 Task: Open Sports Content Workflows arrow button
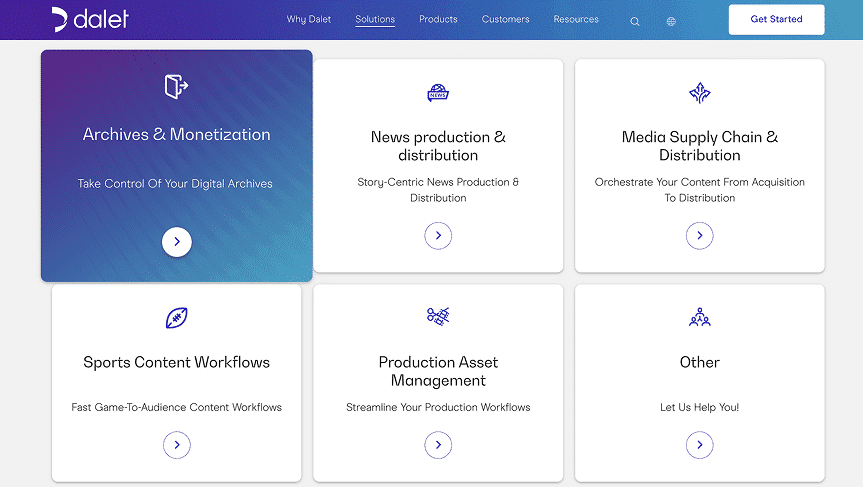[x=176, y=445]
